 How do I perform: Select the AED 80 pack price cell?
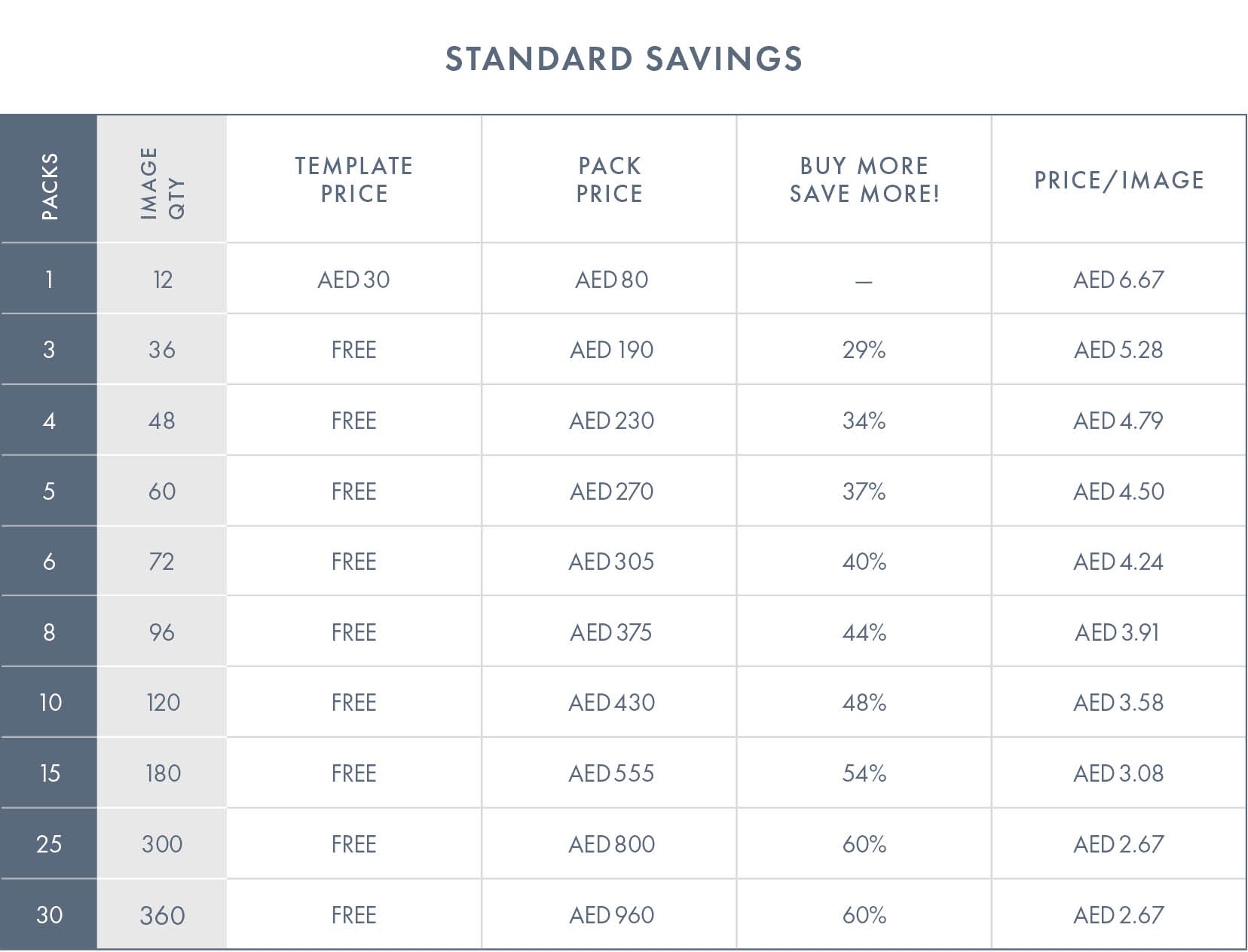(x=611, y=280)
